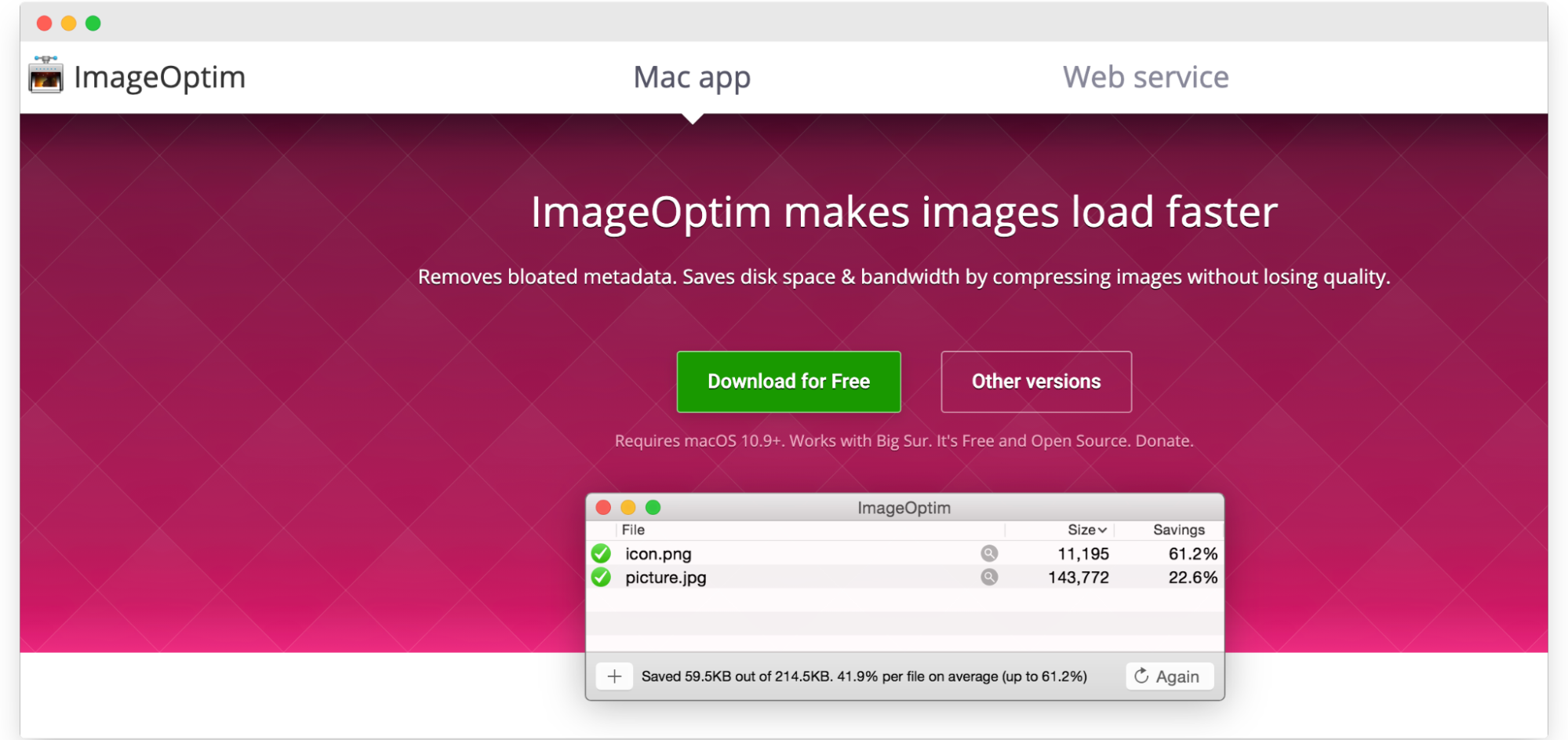Click the 61.2% savings value
The height and width of the screenshot is (740, 1568).
click(1193, 554)
